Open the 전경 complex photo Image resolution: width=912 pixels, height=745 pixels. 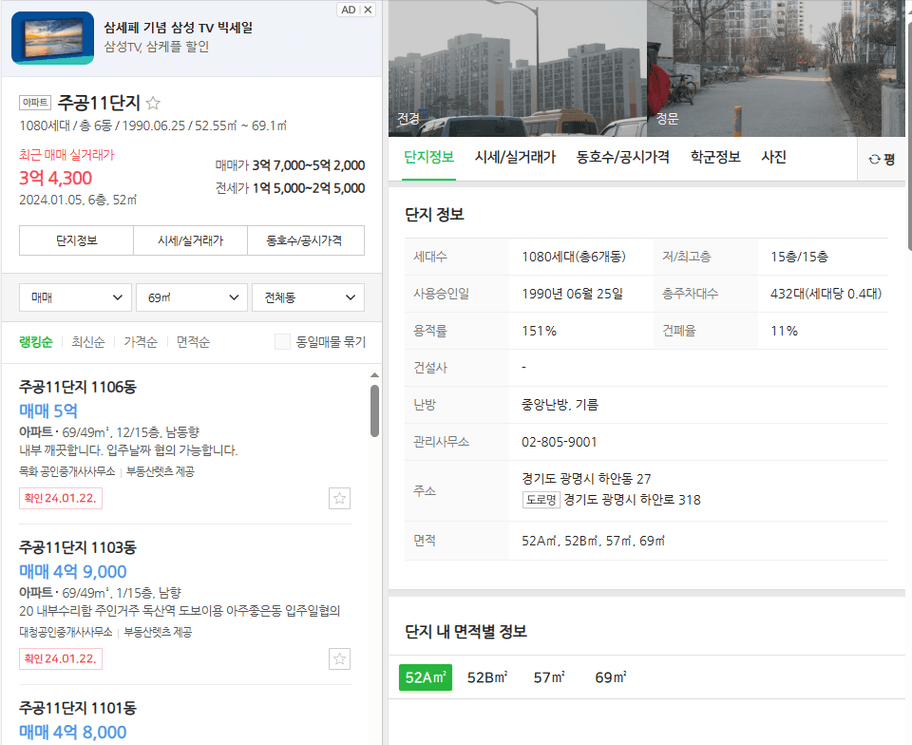(x=518, y=68)
